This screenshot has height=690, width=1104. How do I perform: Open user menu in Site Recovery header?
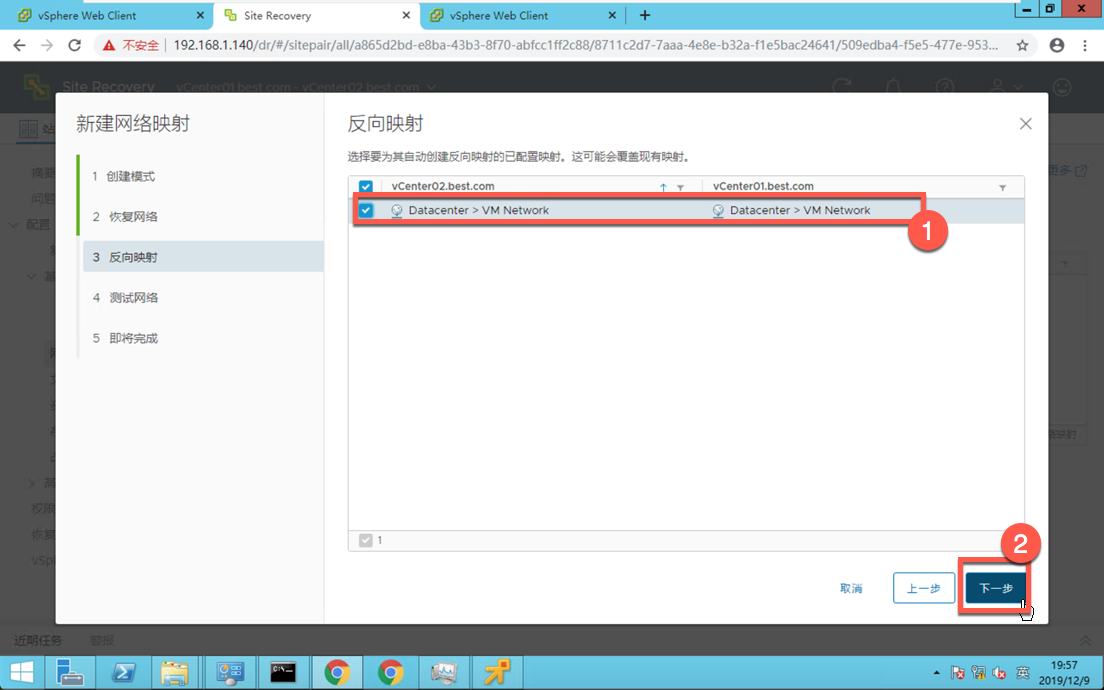(1005, 87)
